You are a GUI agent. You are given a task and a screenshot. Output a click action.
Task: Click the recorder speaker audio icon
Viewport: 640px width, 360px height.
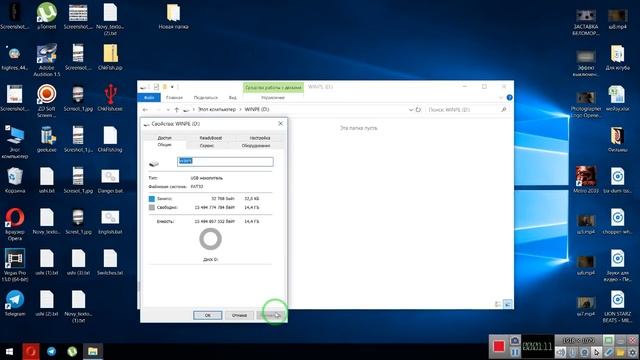coord(561,352)
